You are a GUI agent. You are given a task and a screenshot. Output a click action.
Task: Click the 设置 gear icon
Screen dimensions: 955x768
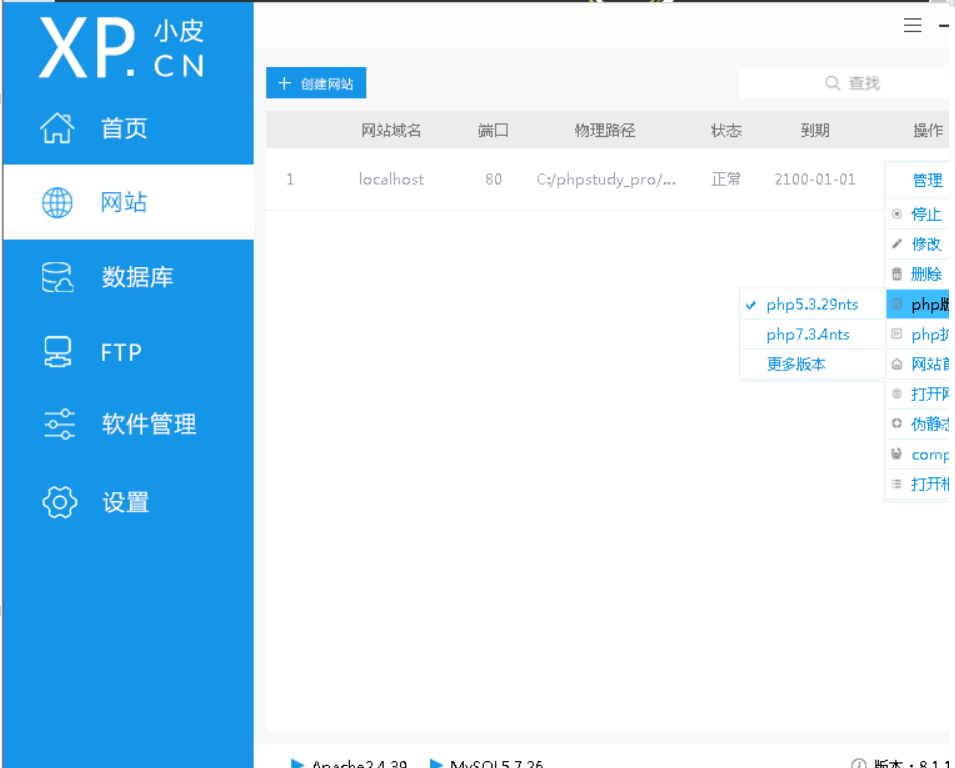point(59,502)
